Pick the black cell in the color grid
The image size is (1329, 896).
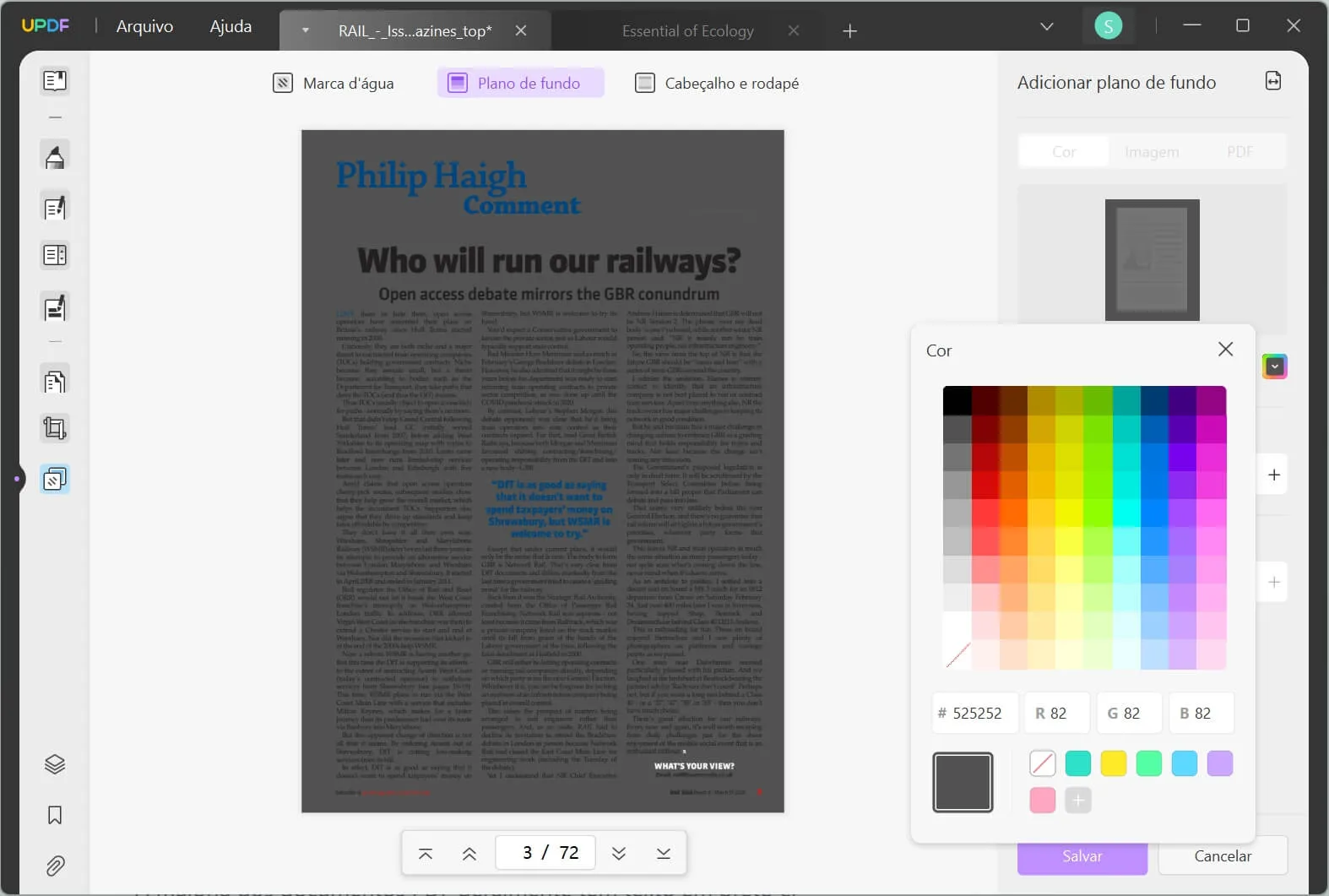[x=957, y=400]
